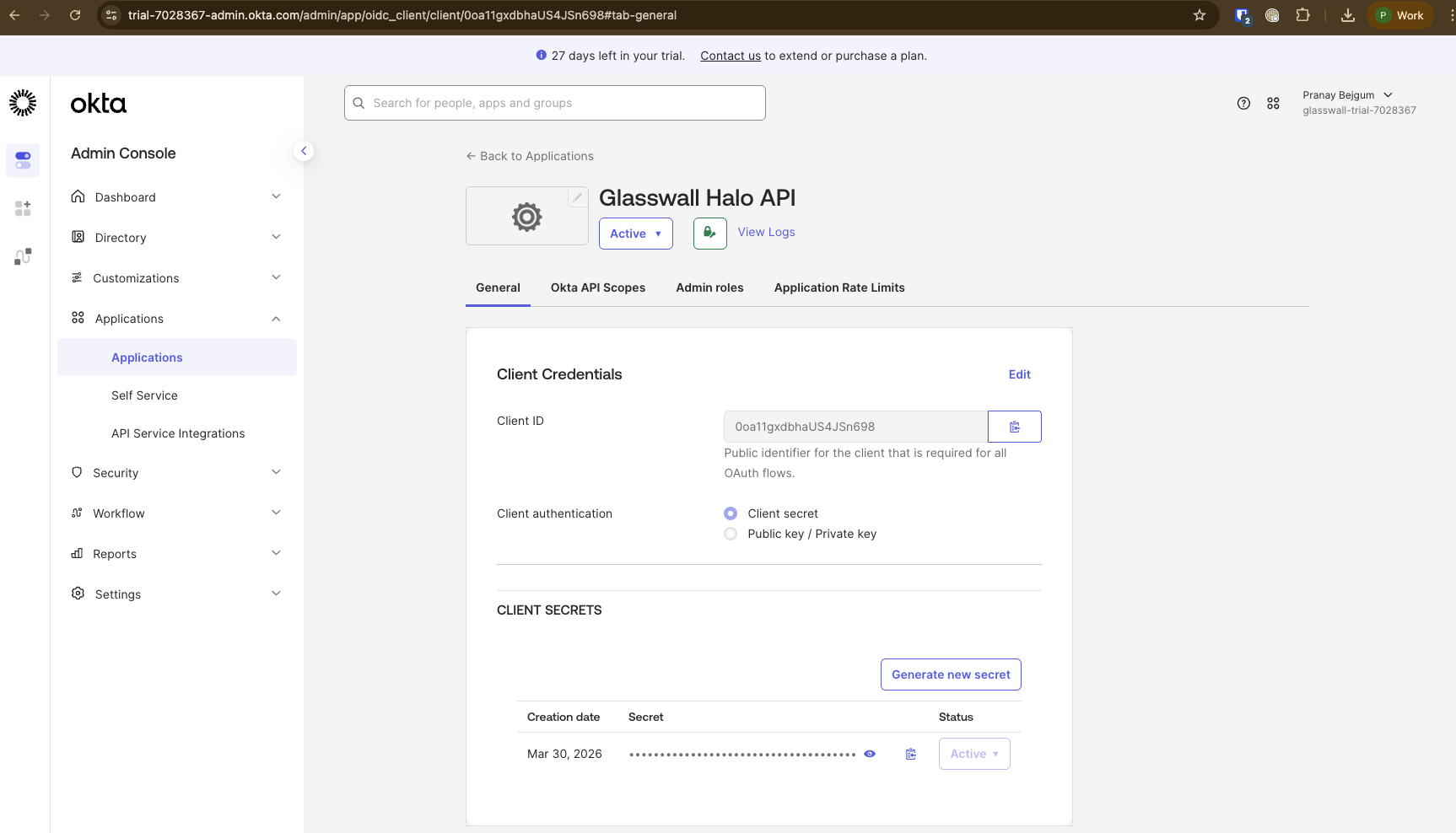Open the Pranay Bejgum account menu
The height and width of the screenshot is (833, 1456).
(1358, 102)
